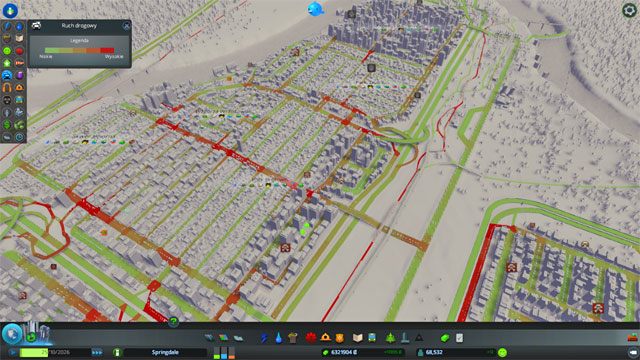640x360 pixels.
Task: Select the Health red info view icon
Action: click(19, 51)
